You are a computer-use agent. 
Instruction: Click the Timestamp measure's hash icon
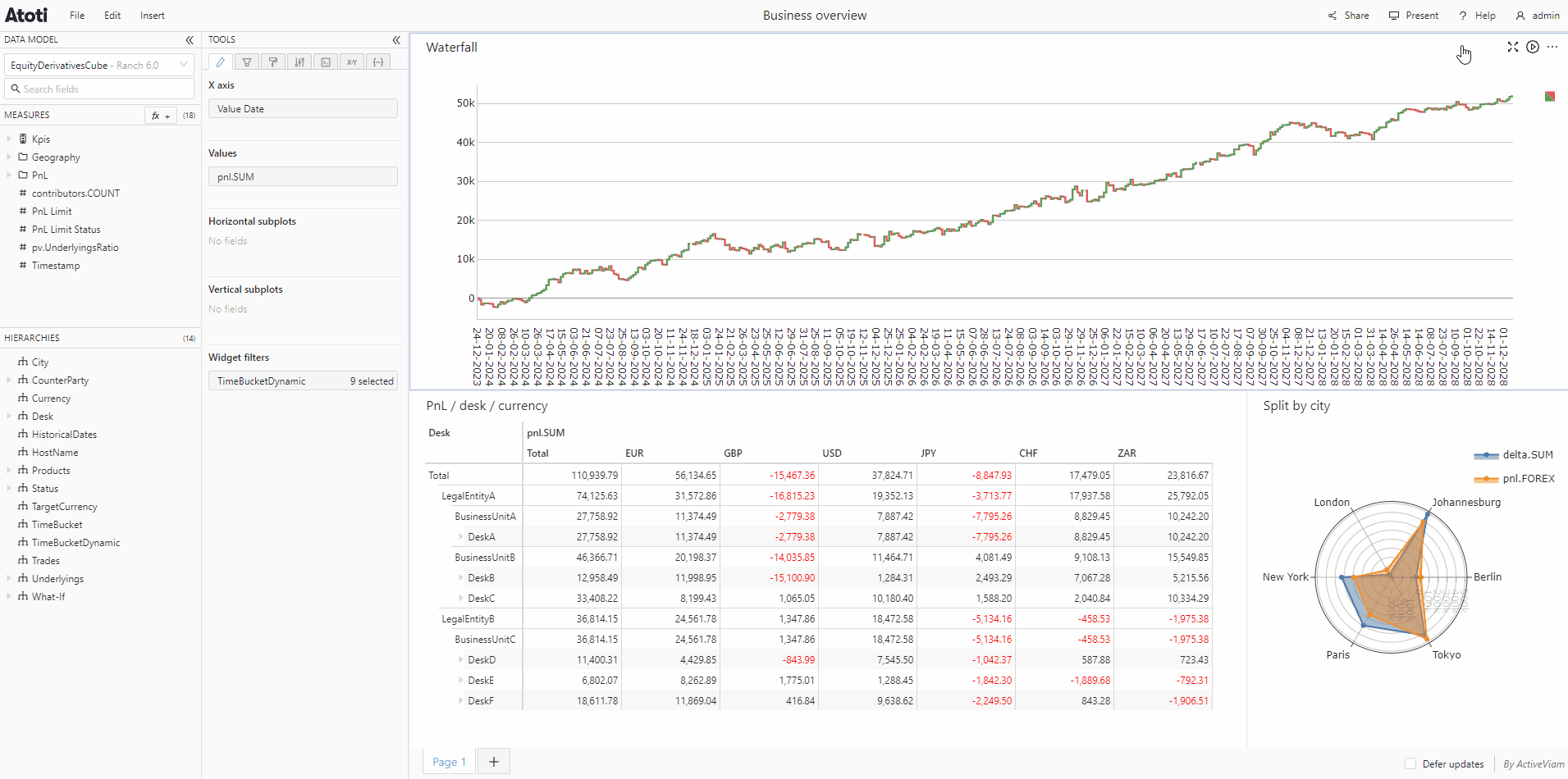23,266
